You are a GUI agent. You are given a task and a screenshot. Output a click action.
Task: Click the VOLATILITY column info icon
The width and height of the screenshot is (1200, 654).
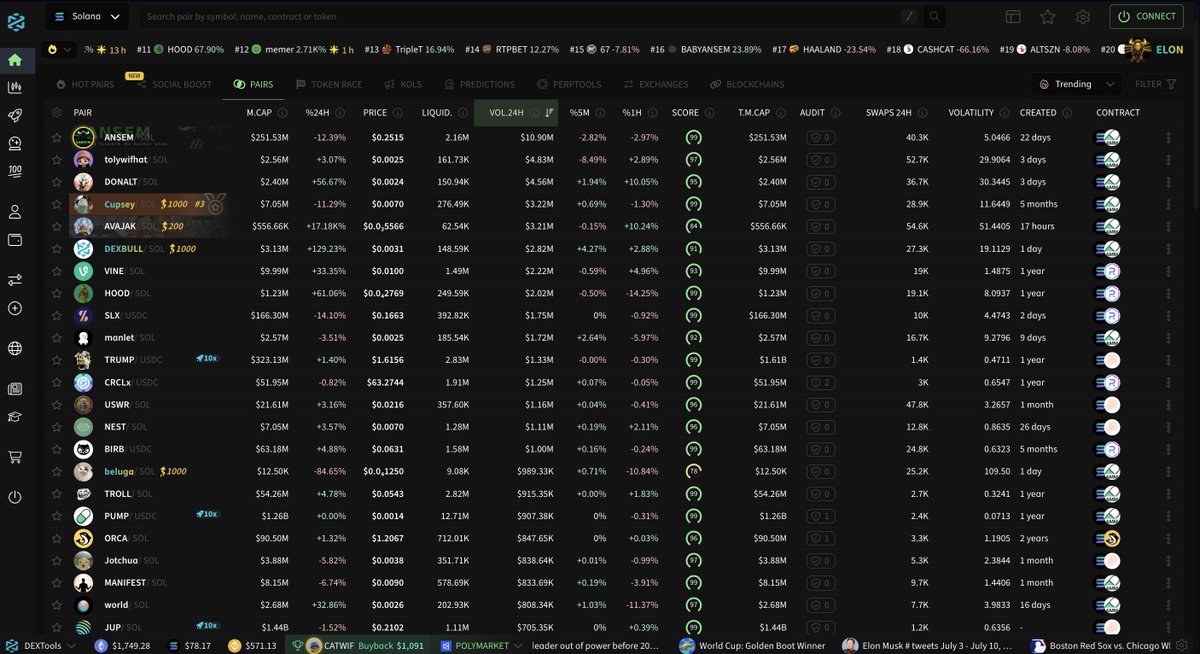coord(1004,112)
